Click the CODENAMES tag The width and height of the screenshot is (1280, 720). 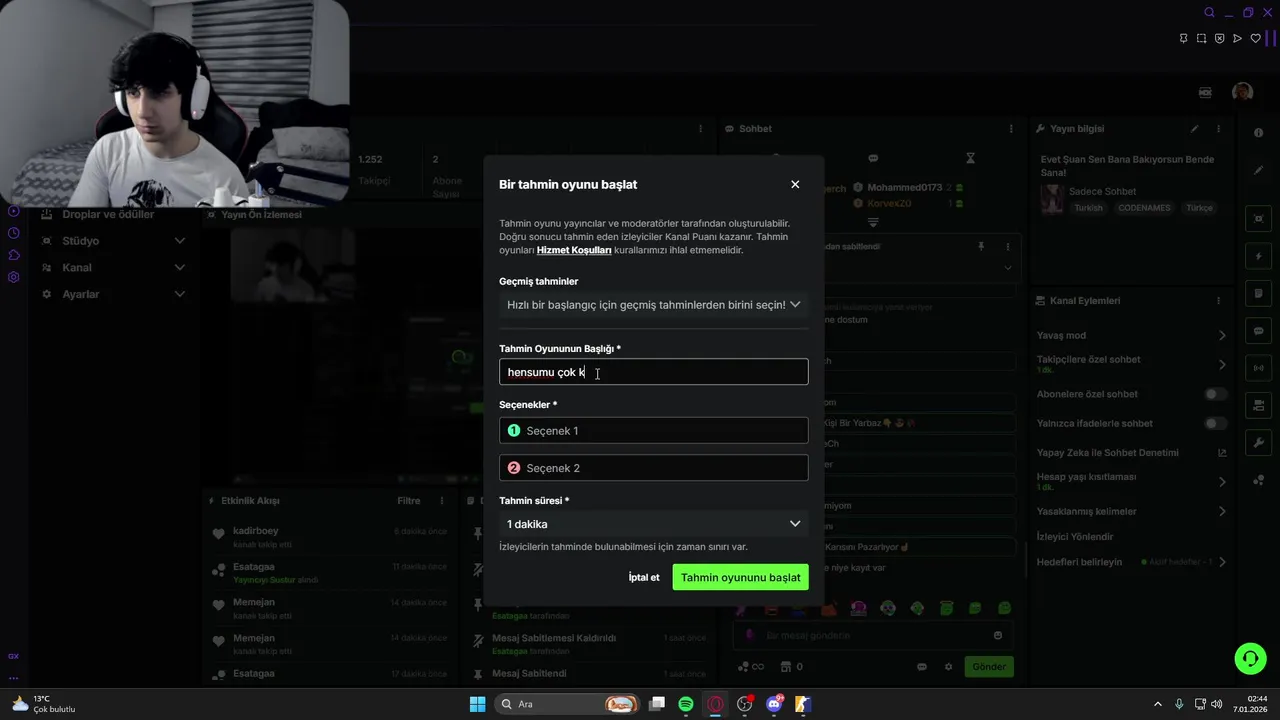coord(1145,208)
